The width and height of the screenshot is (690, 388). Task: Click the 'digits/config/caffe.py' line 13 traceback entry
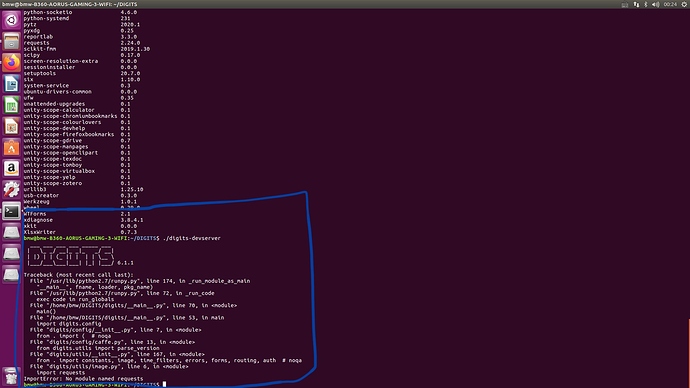[112, 342]
